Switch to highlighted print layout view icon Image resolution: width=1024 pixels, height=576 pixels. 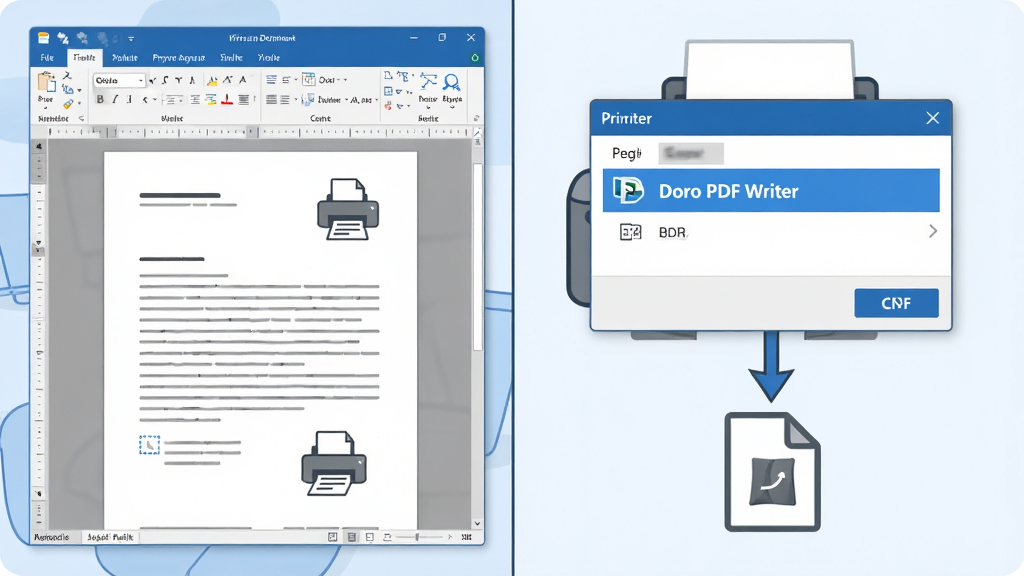coord(351,537)
